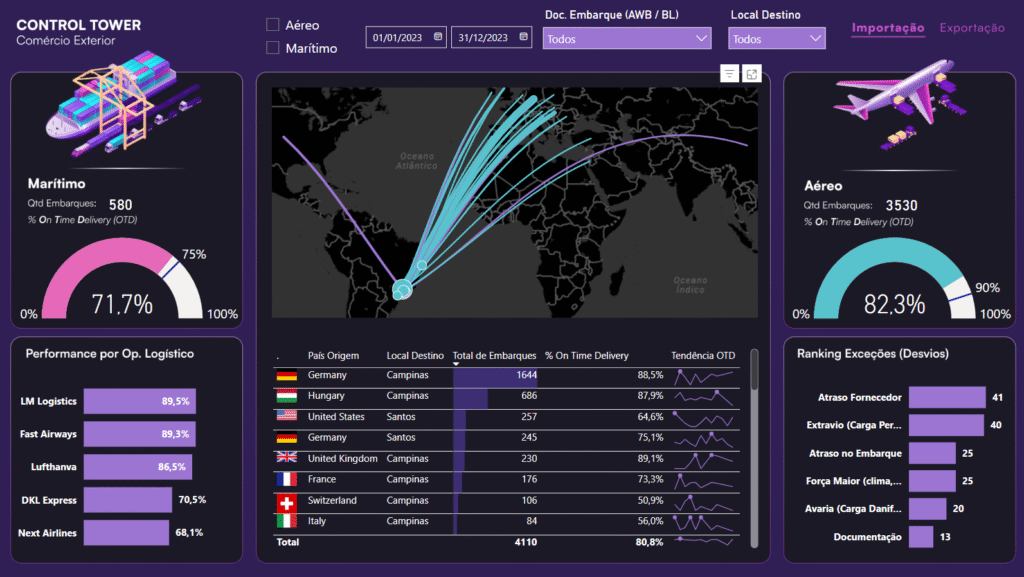Enable the Aéreo checkbox
The width and height of the screenshot is (1024, 577).
click(x=273, y=25)
